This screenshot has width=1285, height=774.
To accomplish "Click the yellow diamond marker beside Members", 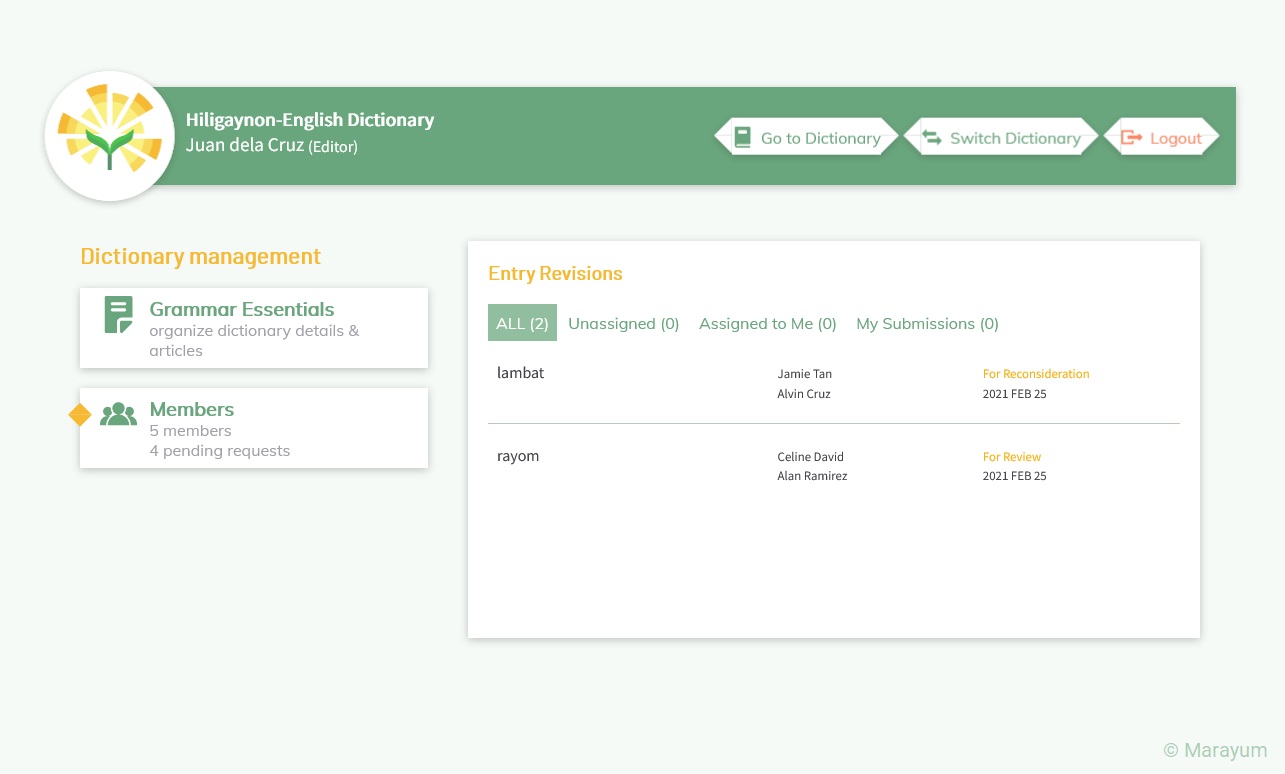I will click(x=80, y=414).
